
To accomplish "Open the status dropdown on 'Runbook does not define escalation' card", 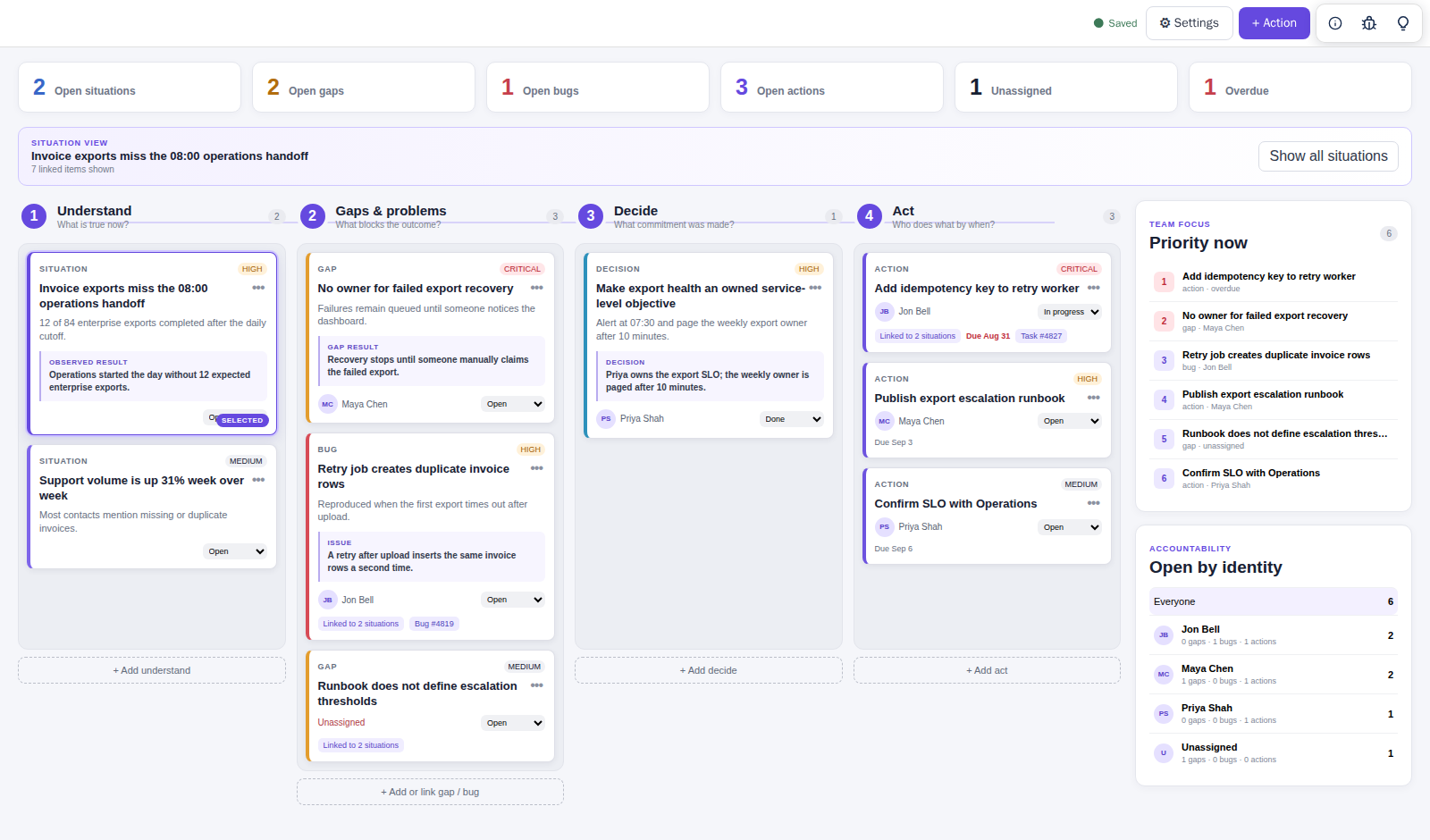I will [514, 723].
